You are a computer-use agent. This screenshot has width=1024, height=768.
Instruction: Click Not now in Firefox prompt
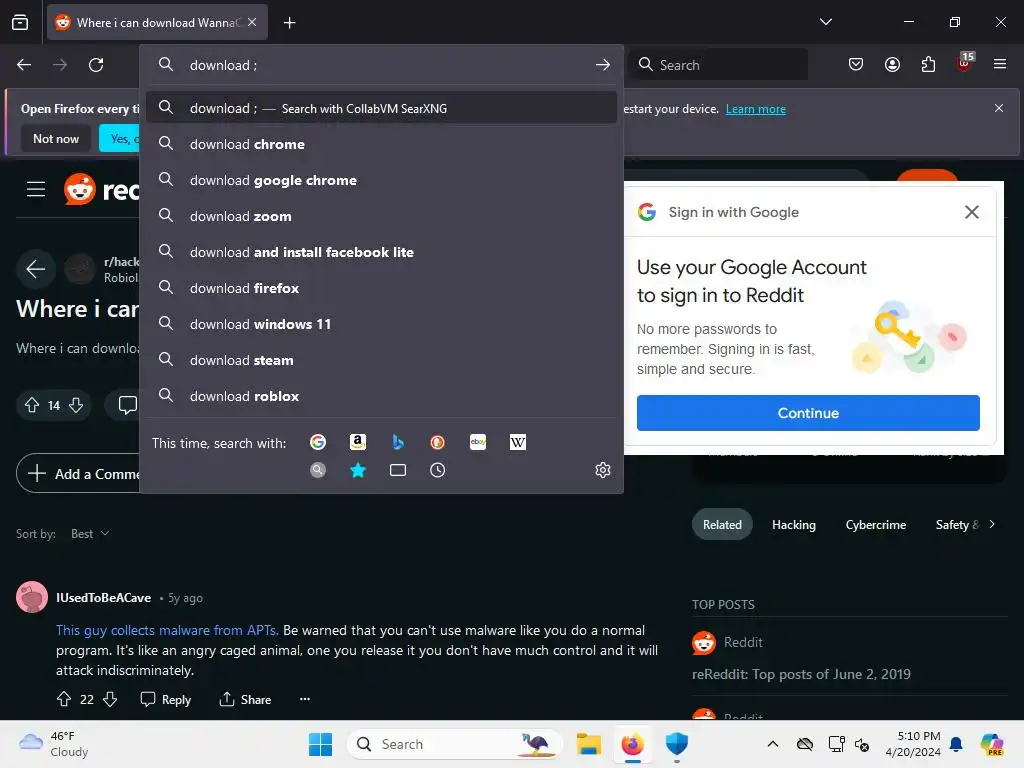pos(56,138)
